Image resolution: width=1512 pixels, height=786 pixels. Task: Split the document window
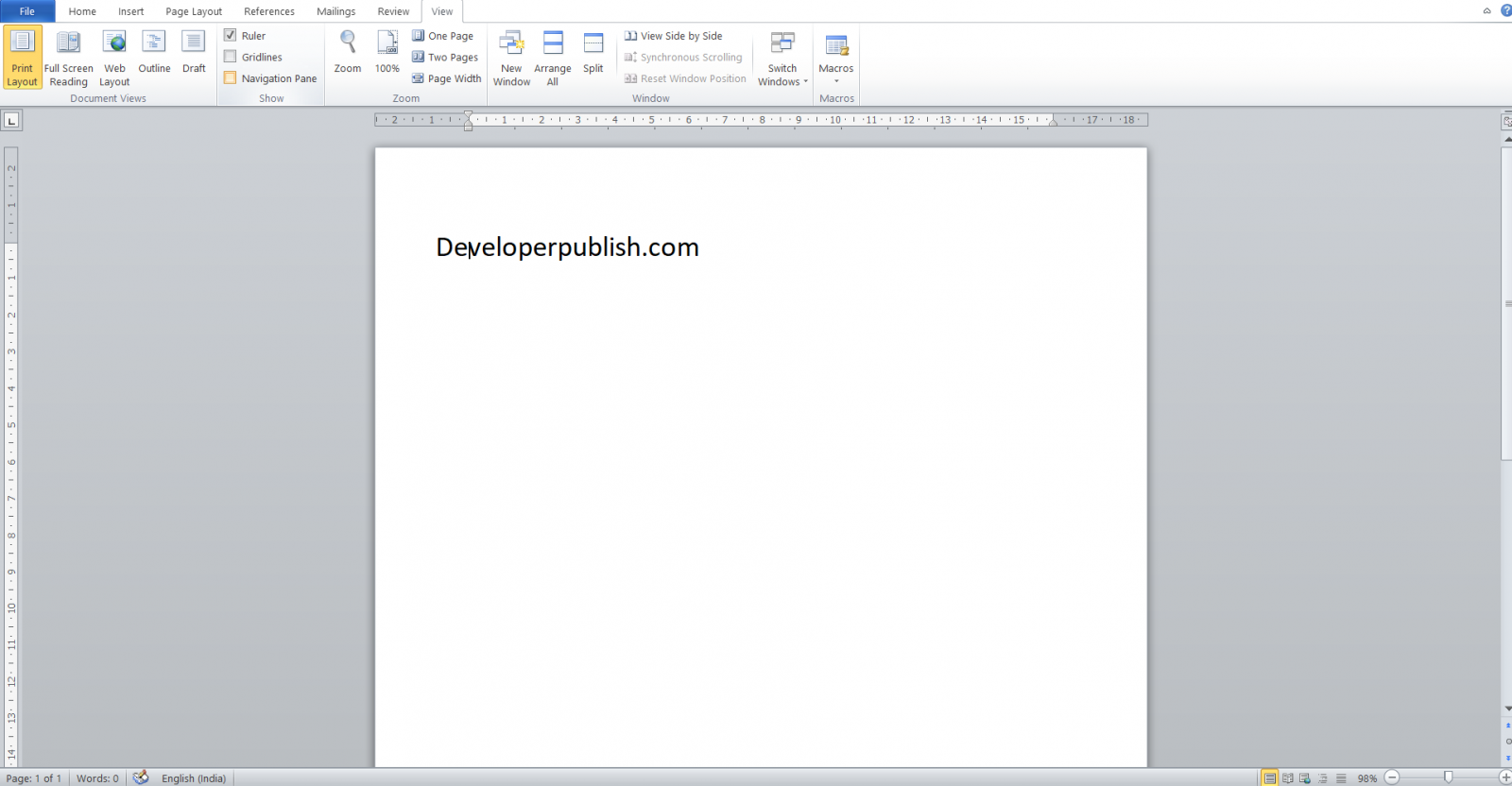(593, 53)
